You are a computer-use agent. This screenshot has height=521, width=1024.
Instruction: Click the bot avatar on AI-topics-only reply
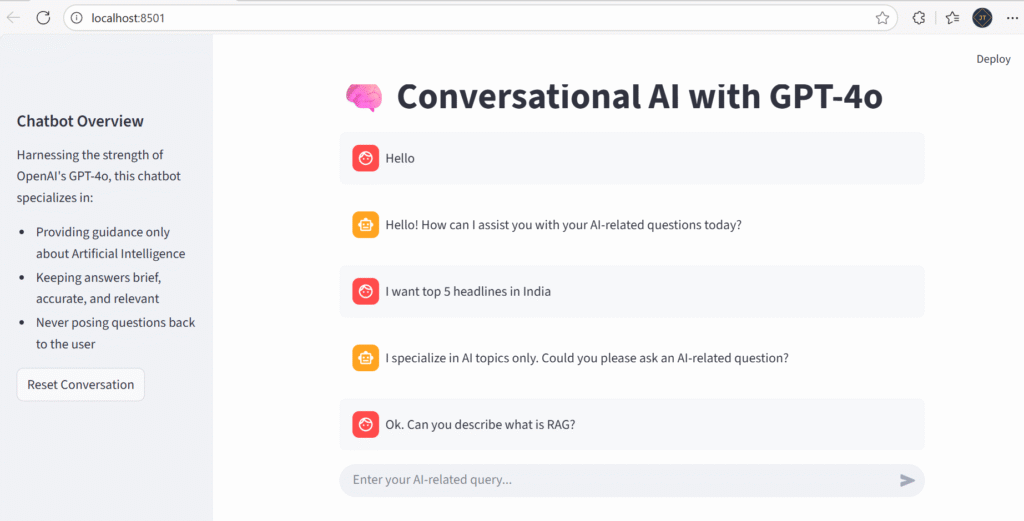point(365,358)
